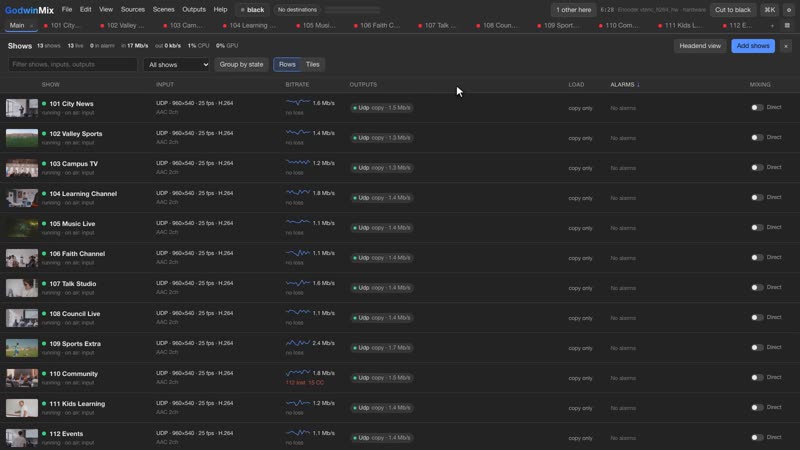Toggle mixing switch for 103 Campus TV
The height and width of the screenshot is (450, 800).
pyautogui.click(x=757, y=167)
